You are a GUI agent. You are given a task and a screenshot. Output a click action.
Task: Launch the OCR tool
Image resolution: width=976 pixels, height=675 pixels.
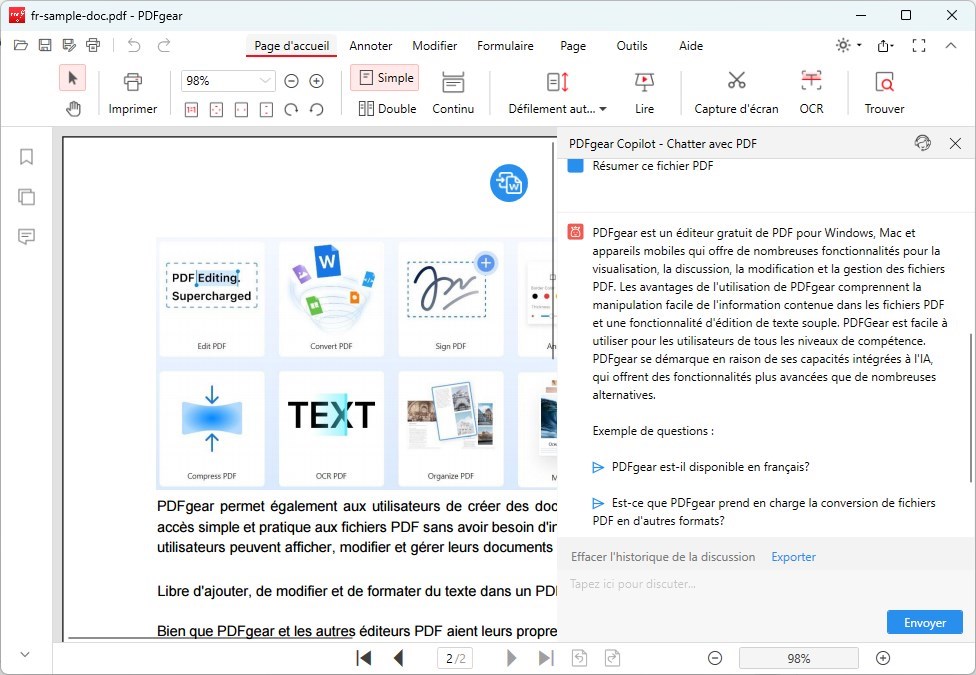click(811, 93)
